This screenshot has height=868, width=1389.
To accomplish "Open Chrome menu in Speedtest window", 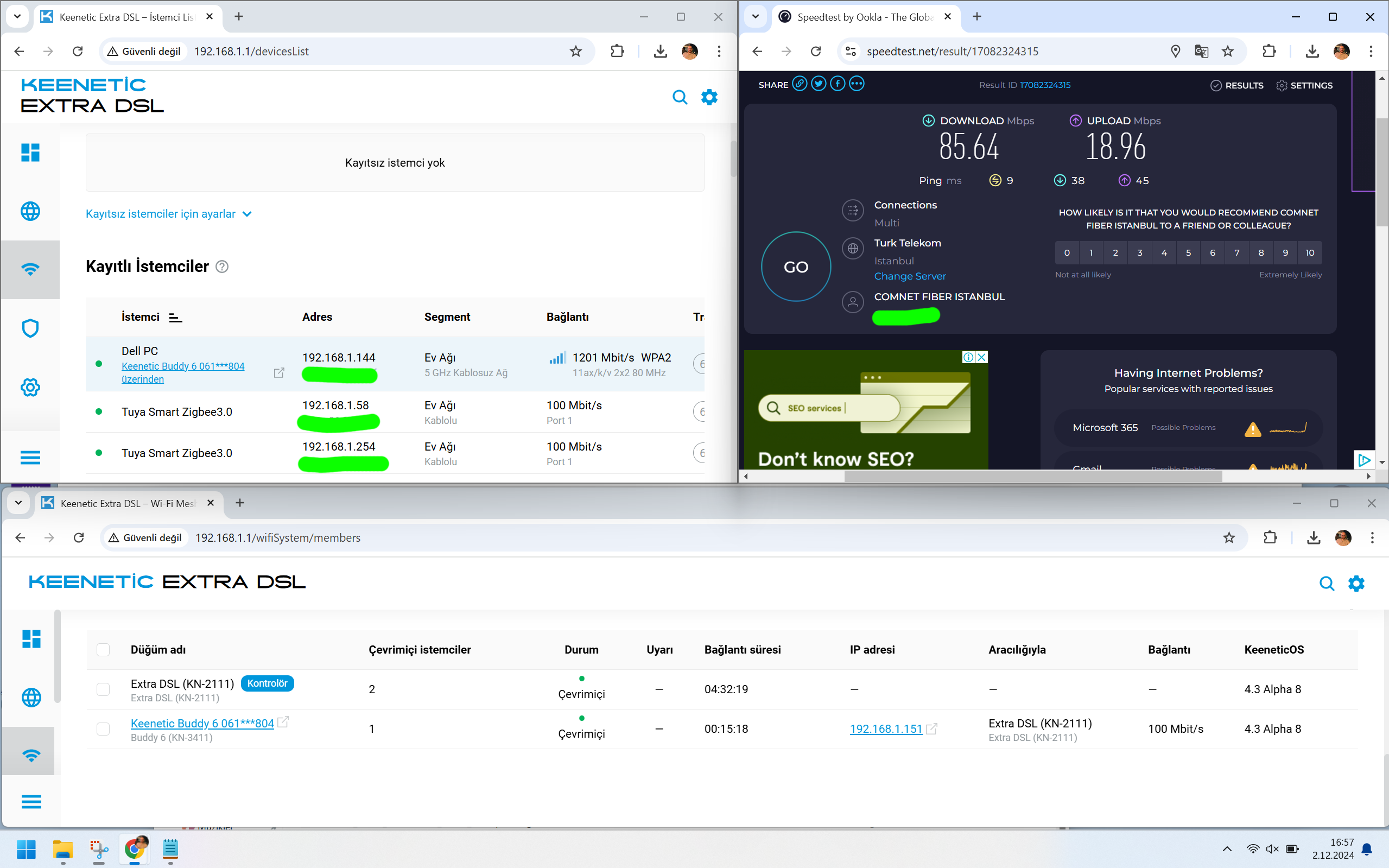I will [1371, 51].
